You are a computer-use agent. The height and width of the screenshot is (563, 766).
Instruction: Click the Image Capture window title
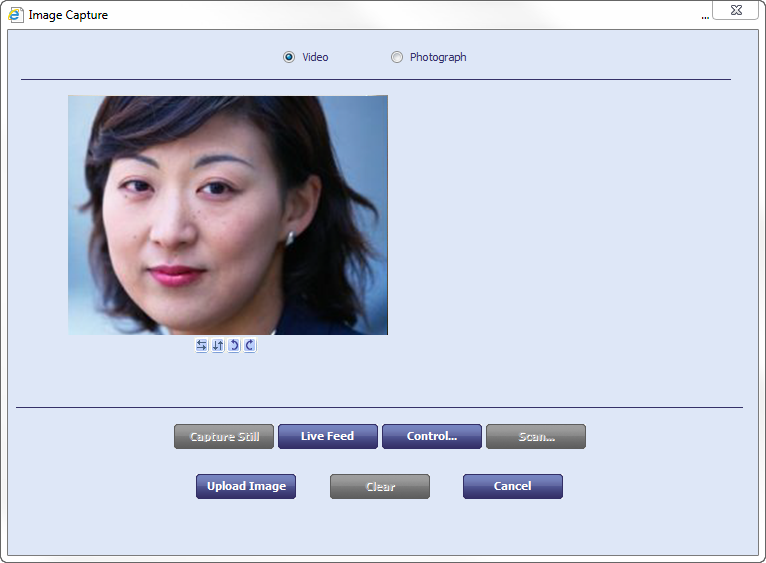tap(68, 15)
